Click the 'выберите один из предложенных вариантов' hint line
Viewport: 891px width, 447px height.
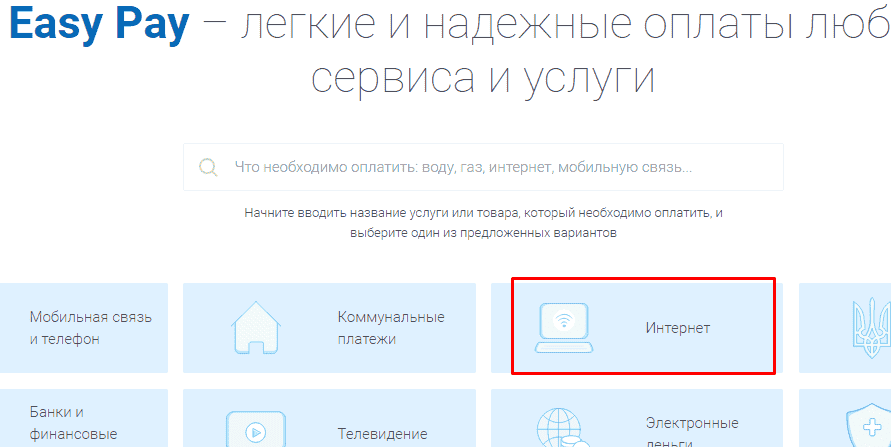click(483, 232)
